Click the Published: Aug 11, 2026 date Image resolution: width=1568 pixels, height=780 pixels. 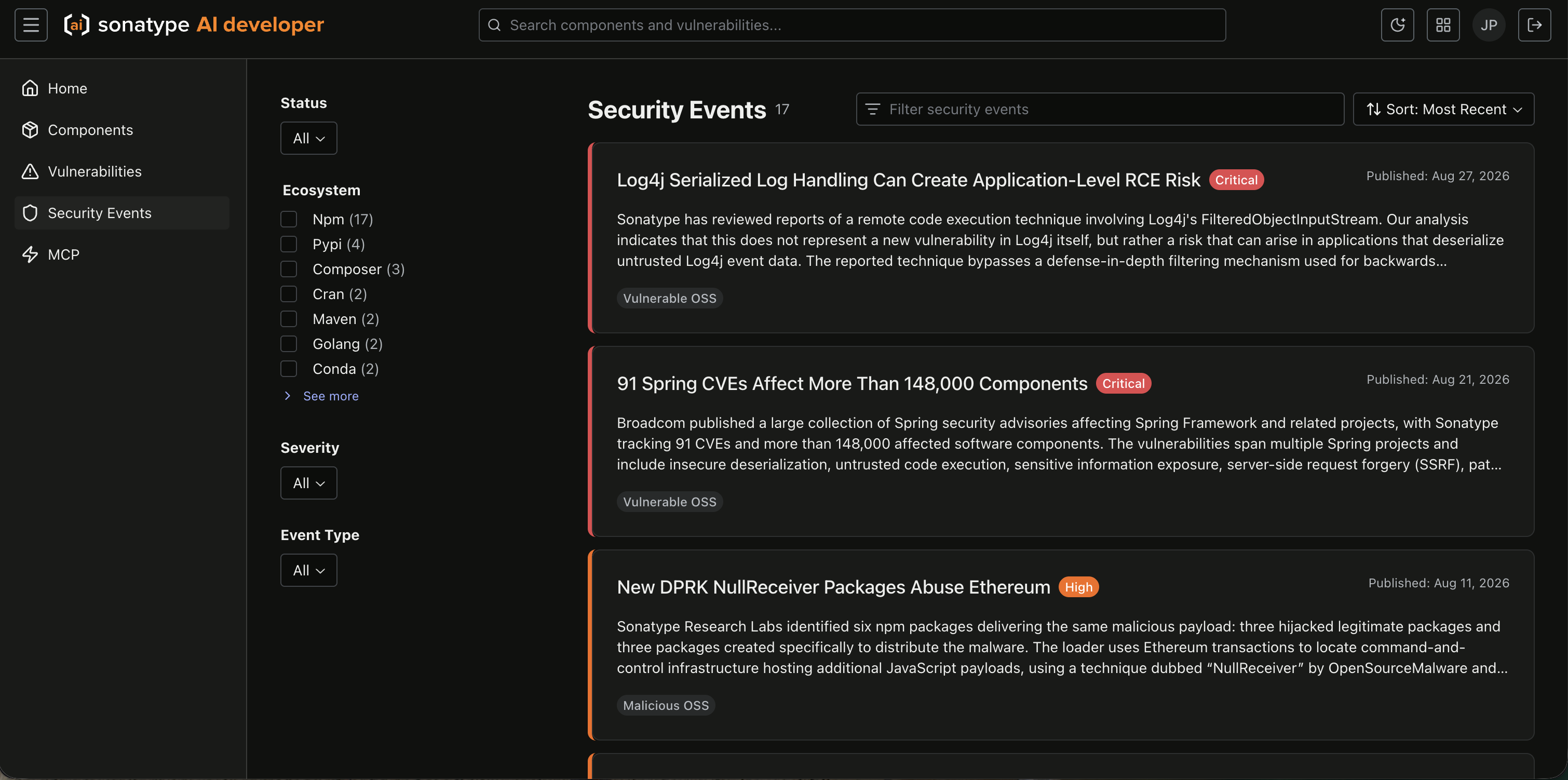(x=1439, y=582)
